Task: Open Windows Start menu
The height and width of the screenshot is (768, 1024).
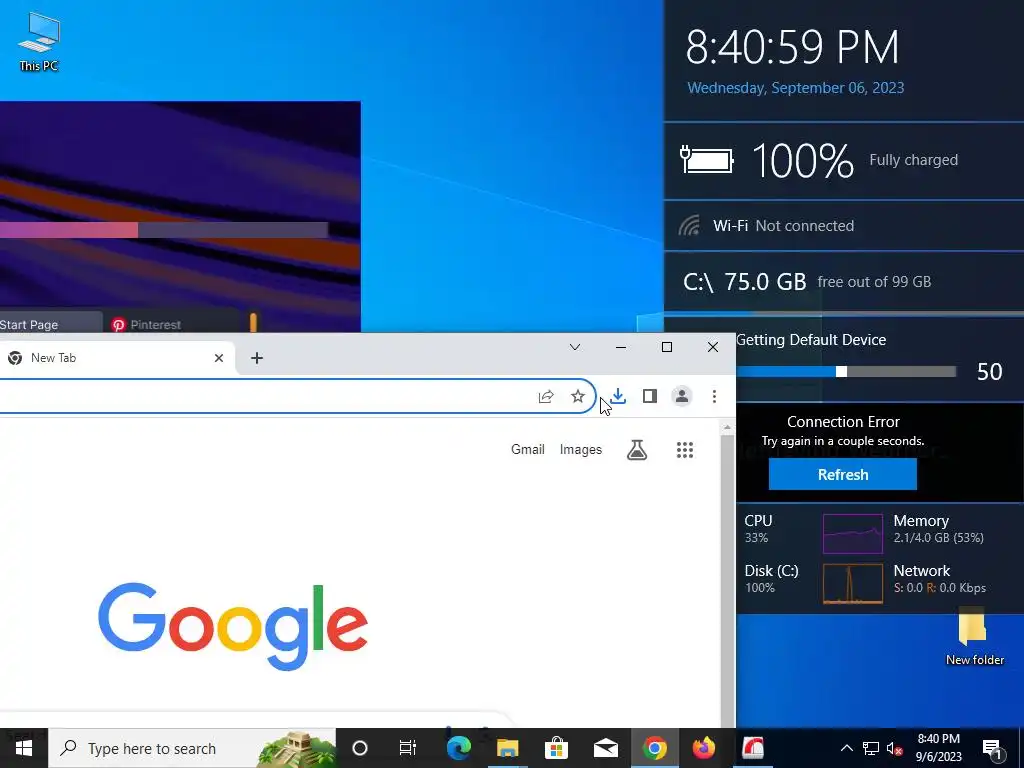Action: pos(24,748)
